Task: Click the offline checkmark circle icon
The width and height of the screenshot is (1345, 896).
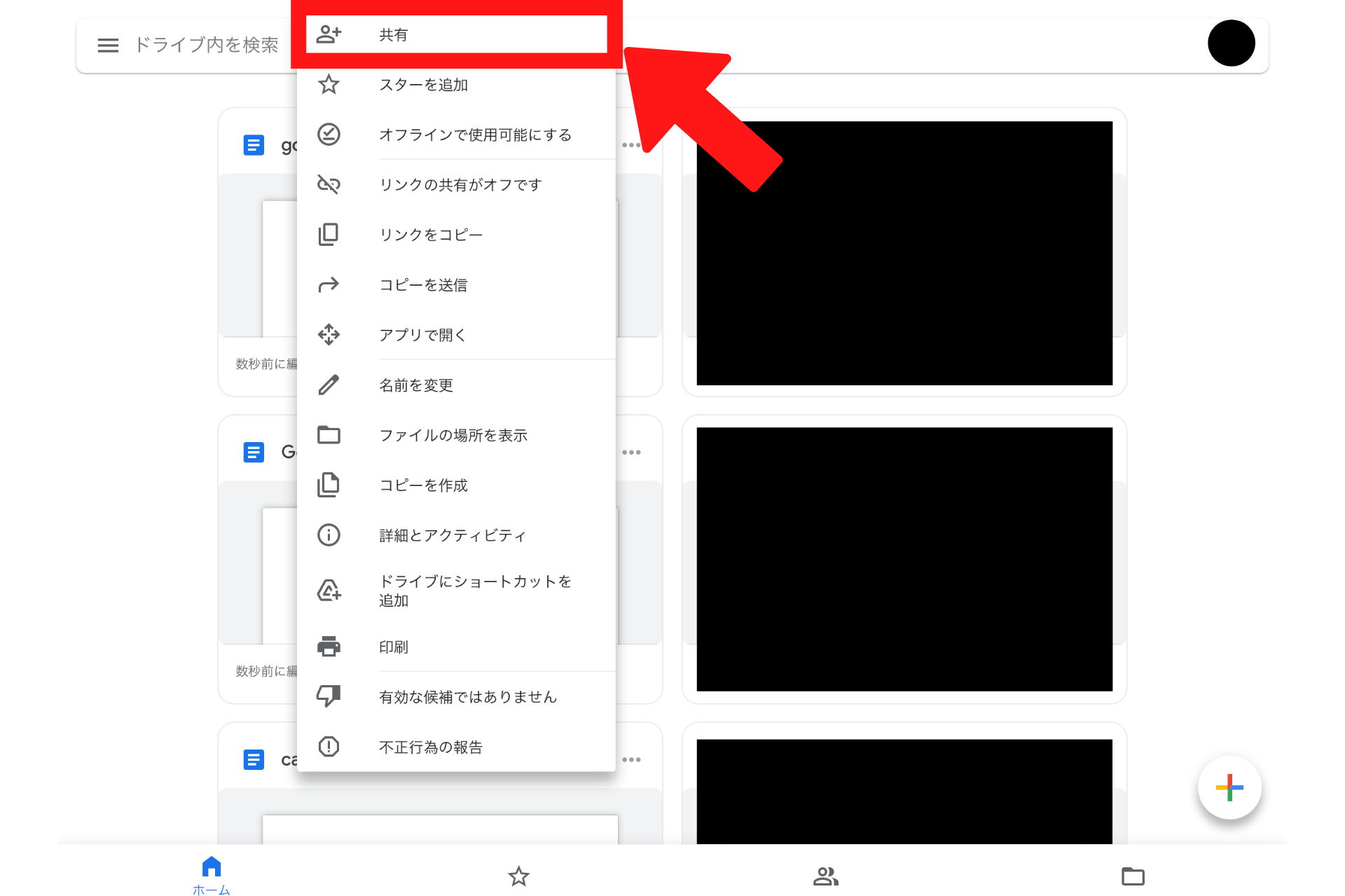Action: click(329, 134)
